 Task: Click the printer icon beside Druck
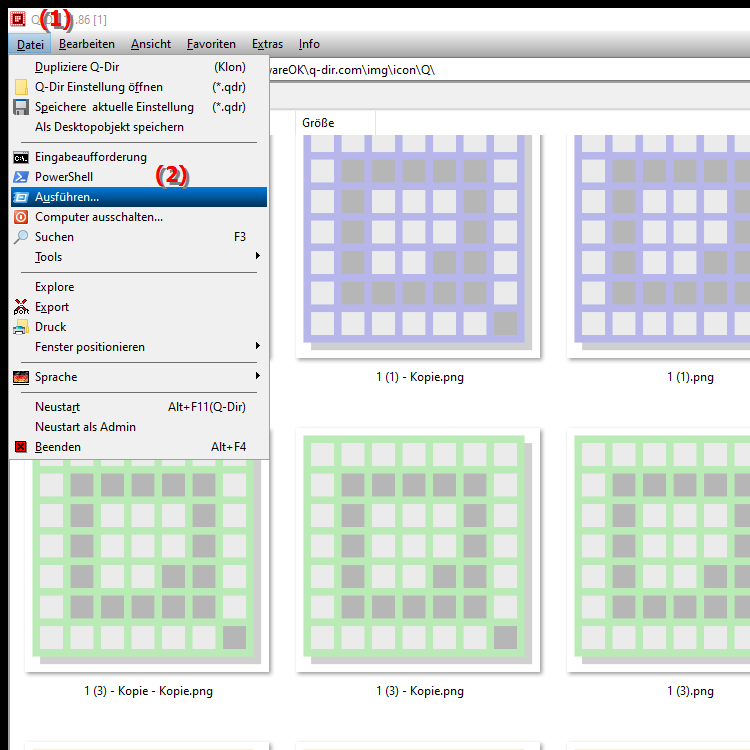[21, 327]
